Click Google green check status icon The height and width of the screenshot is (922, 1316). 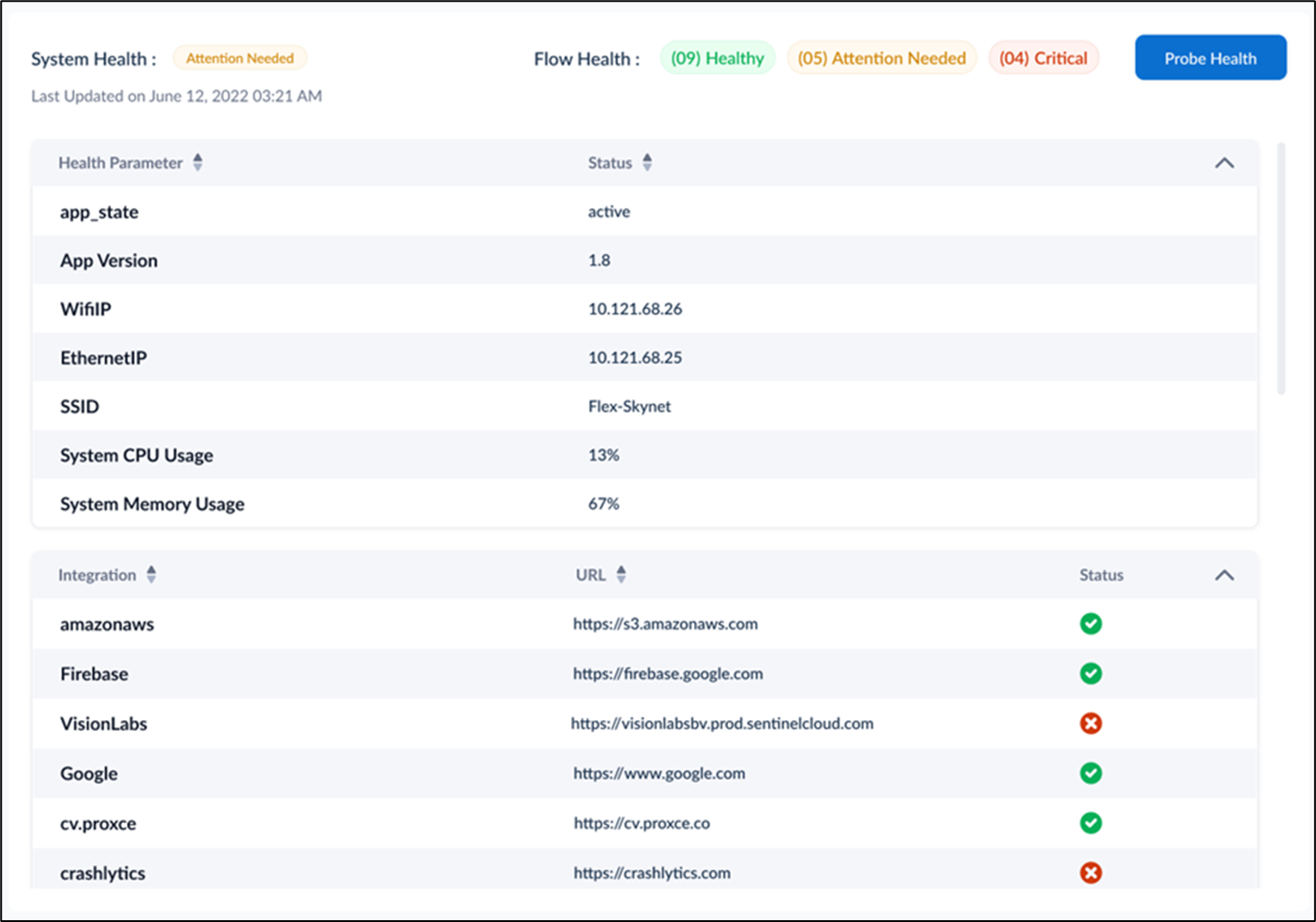coord(1091,773)
